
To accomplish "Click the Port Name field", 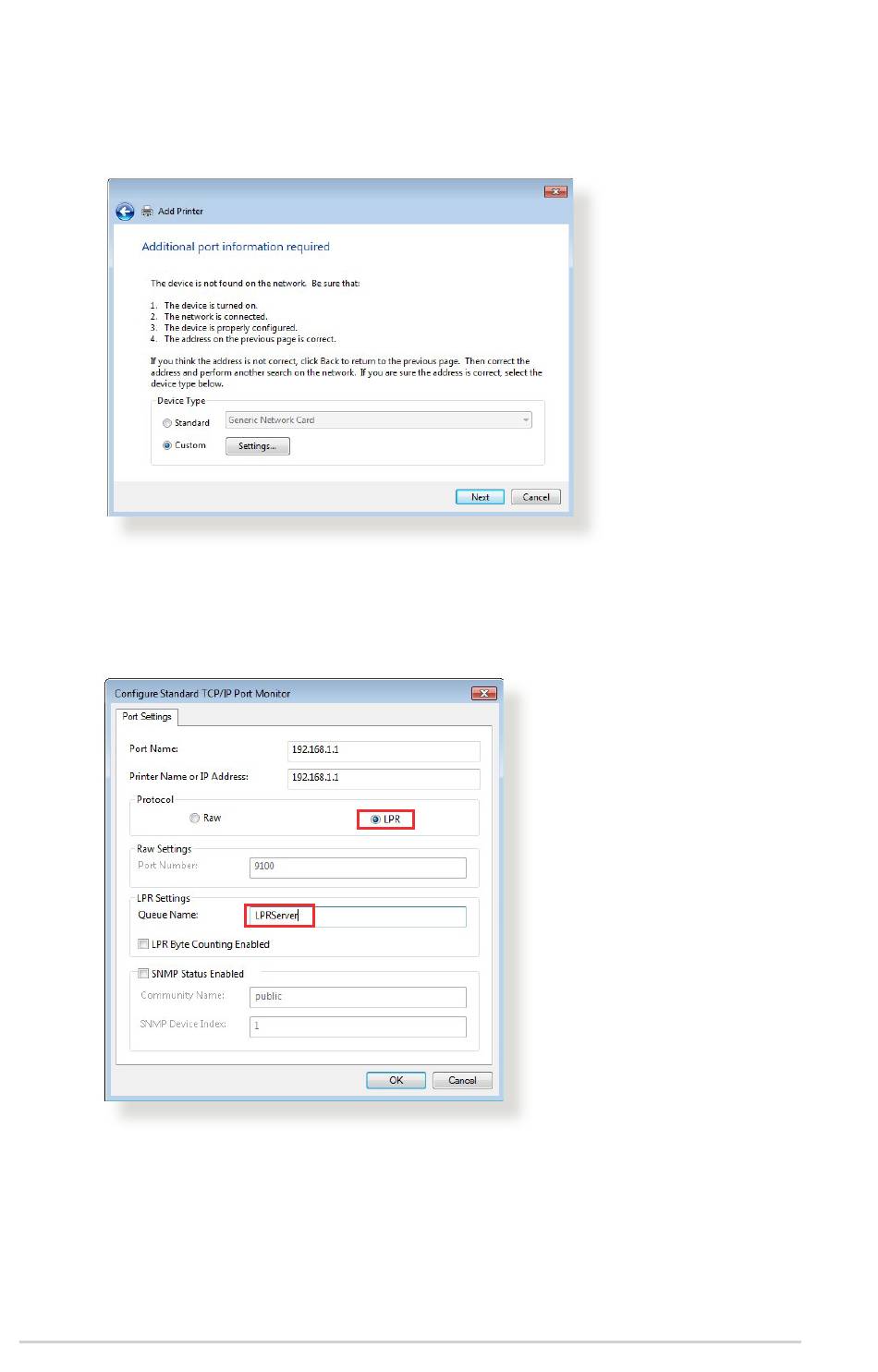I will coord(384,750).
